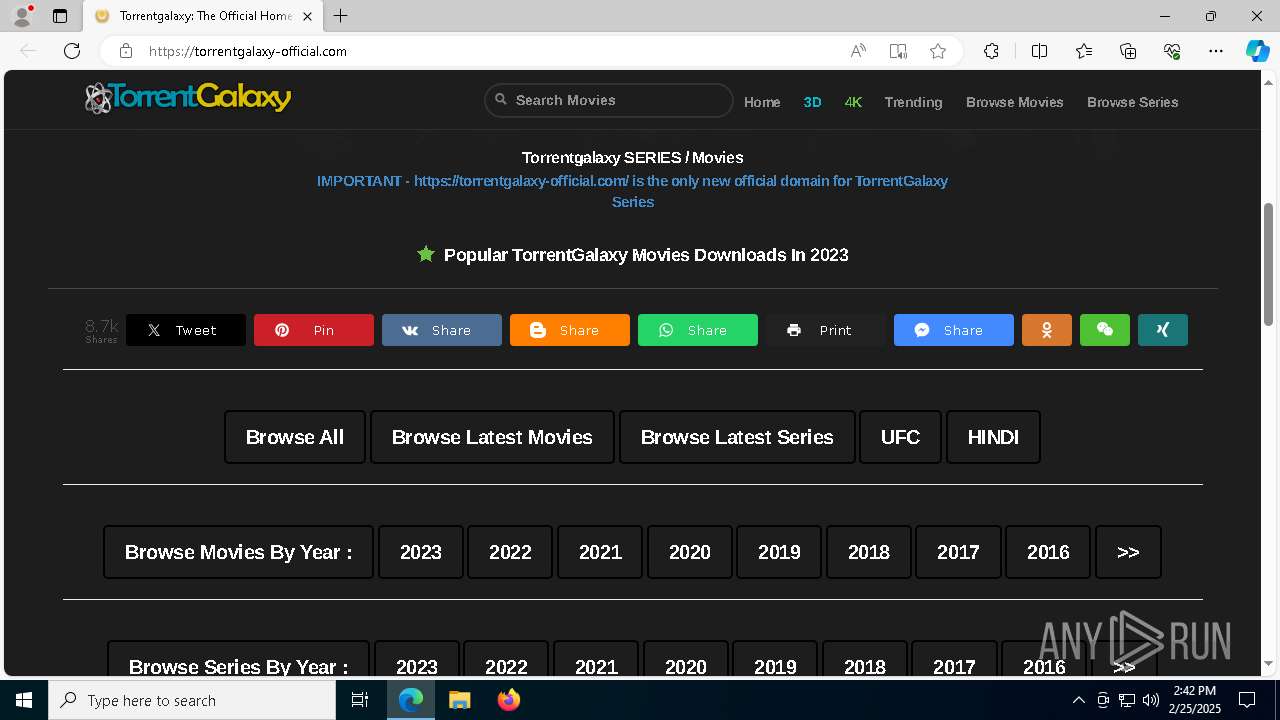Image resolution: width=1280 pixels, height=720 pixels.
Task: Share via Blogger button
Action: (x=570, y=330)
